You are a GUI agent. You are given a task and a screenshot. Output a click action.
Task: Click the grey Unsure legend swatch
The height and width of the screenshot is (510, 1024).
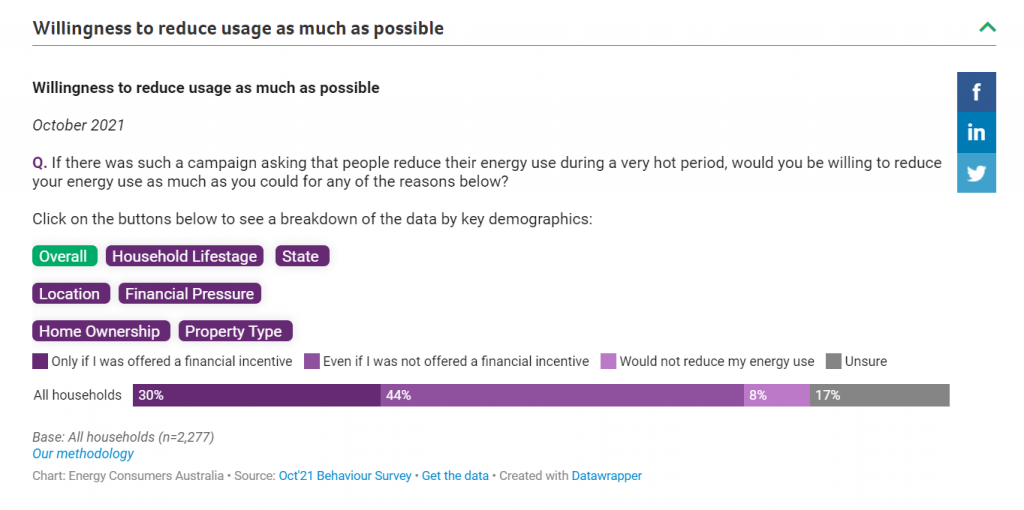tap(834, 361)
